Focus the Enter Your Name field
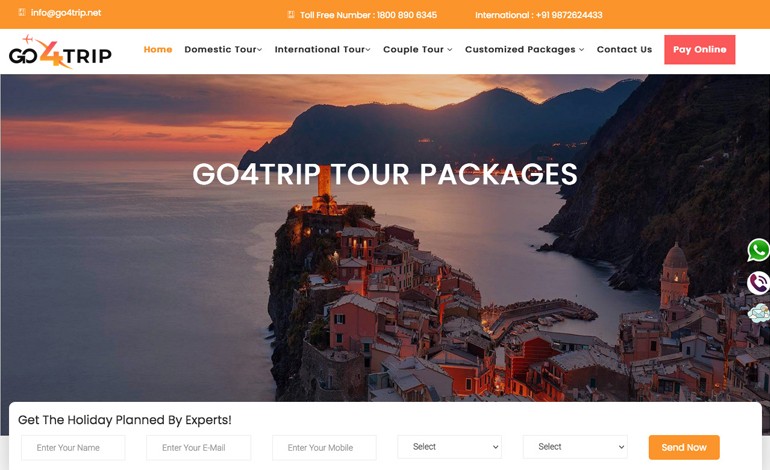Screen dimensions: 770x470 73,447
